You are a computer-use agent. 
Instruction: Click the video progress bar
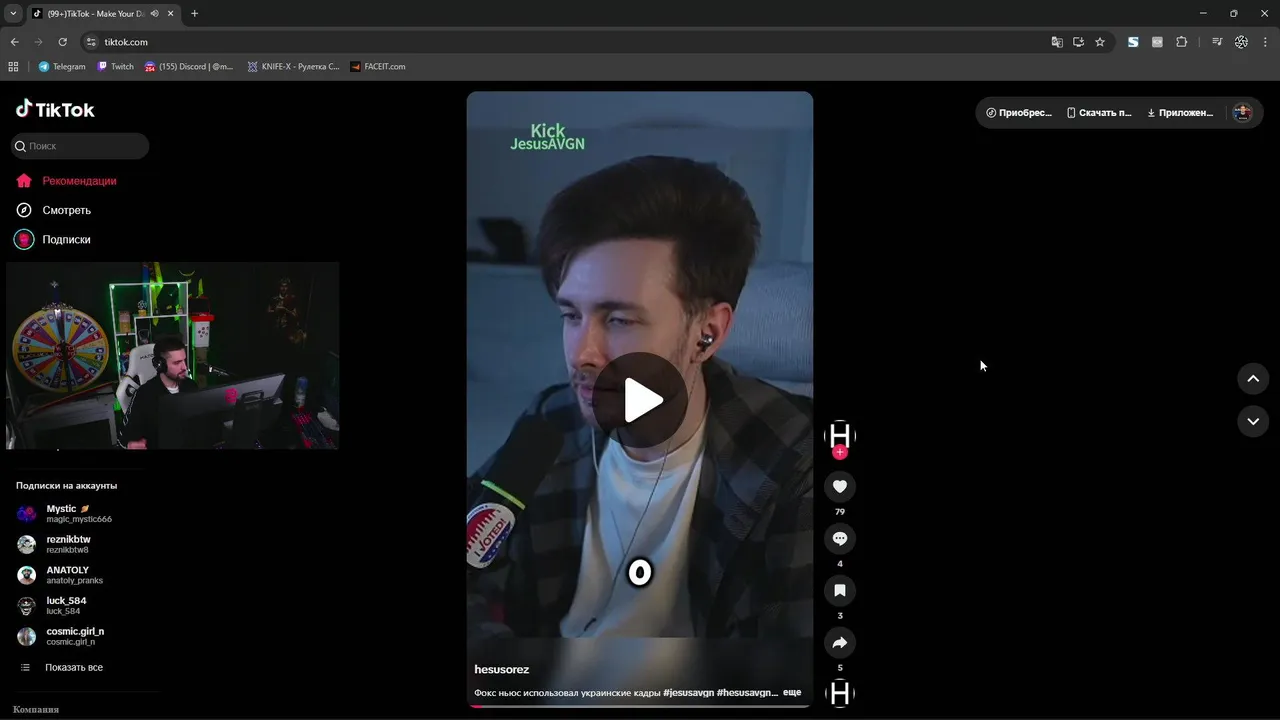coord(640,706)
